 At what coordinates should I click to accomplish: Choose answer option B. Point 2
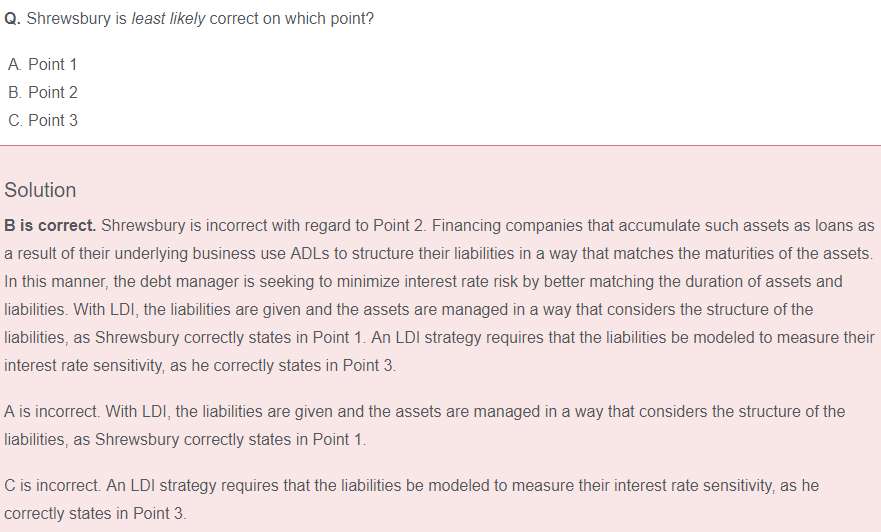42,92
